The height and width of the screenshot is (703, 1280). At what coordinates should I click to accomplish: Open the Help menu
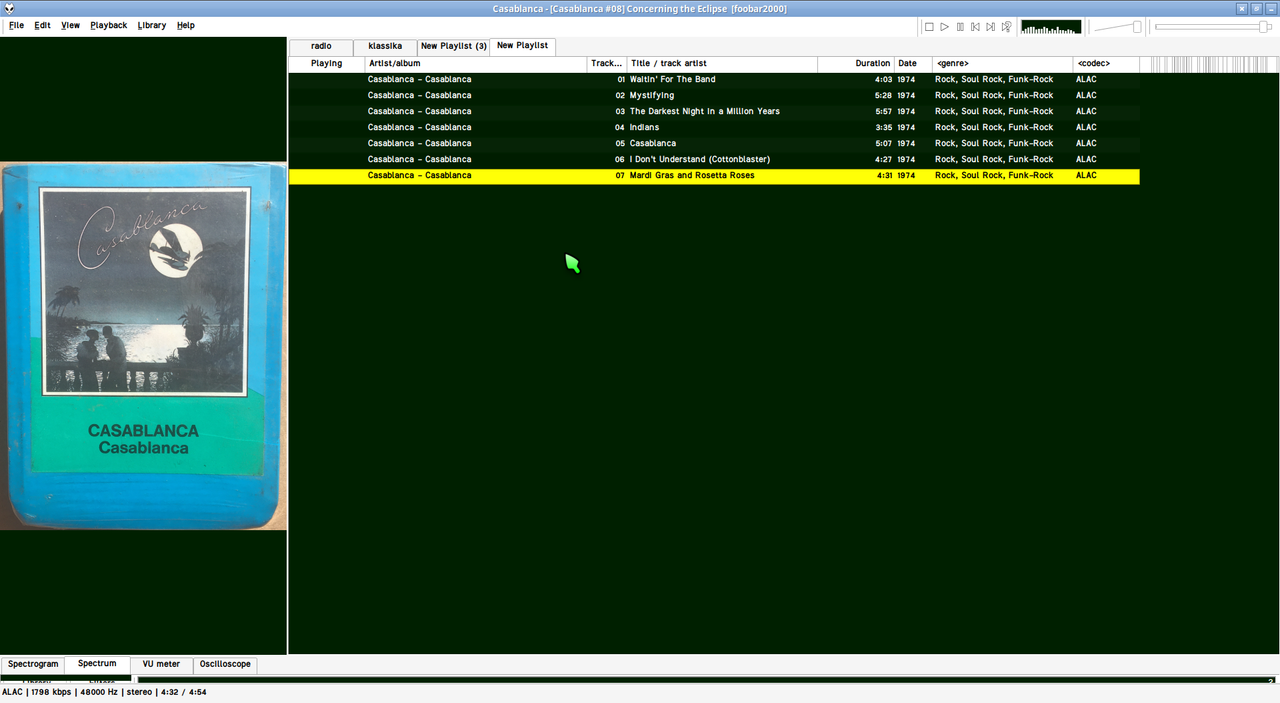click(x=186, y=25)
